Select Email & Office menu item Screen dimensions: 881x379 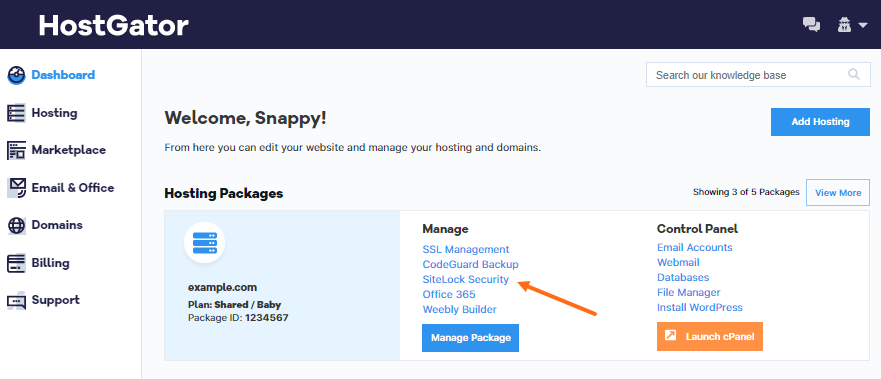[73, 188]
